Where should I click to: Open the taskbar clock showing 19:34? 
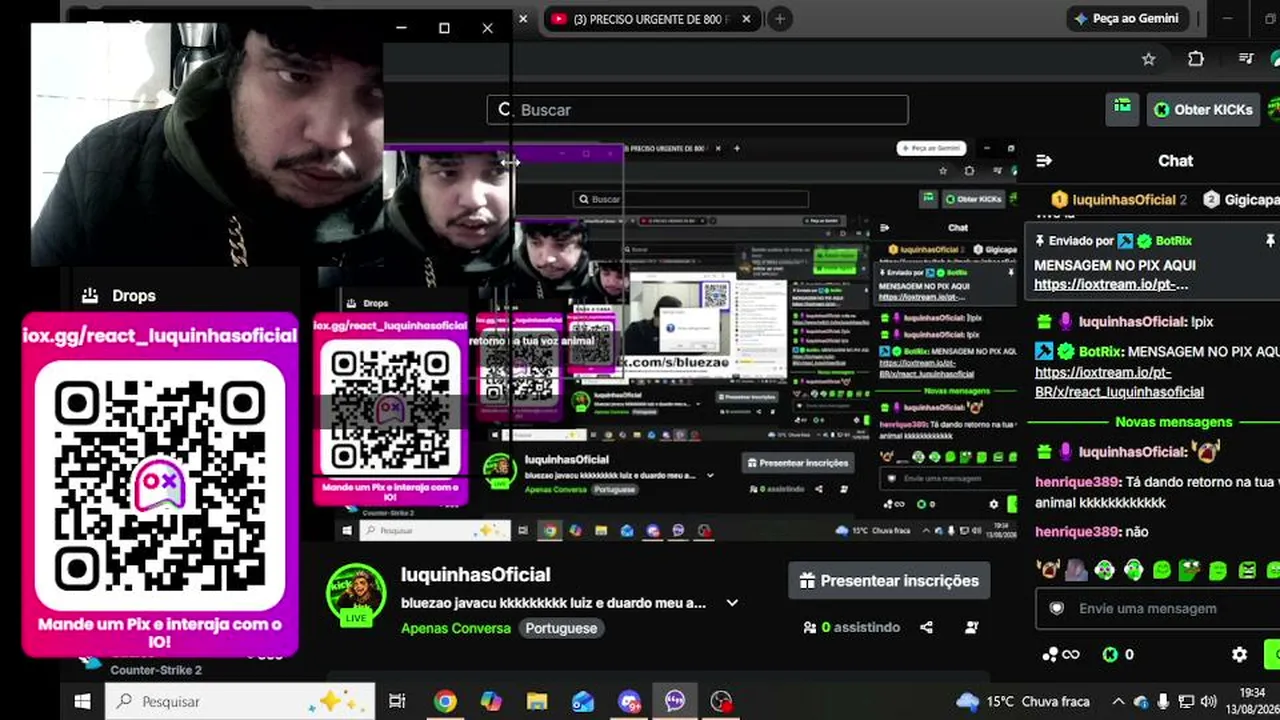1251,702
